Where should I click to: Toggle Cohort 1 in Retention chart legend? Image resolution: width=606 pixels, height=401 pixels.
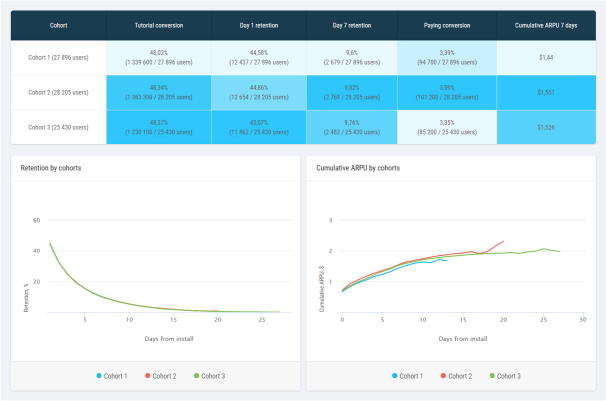(x=114, y=376)
